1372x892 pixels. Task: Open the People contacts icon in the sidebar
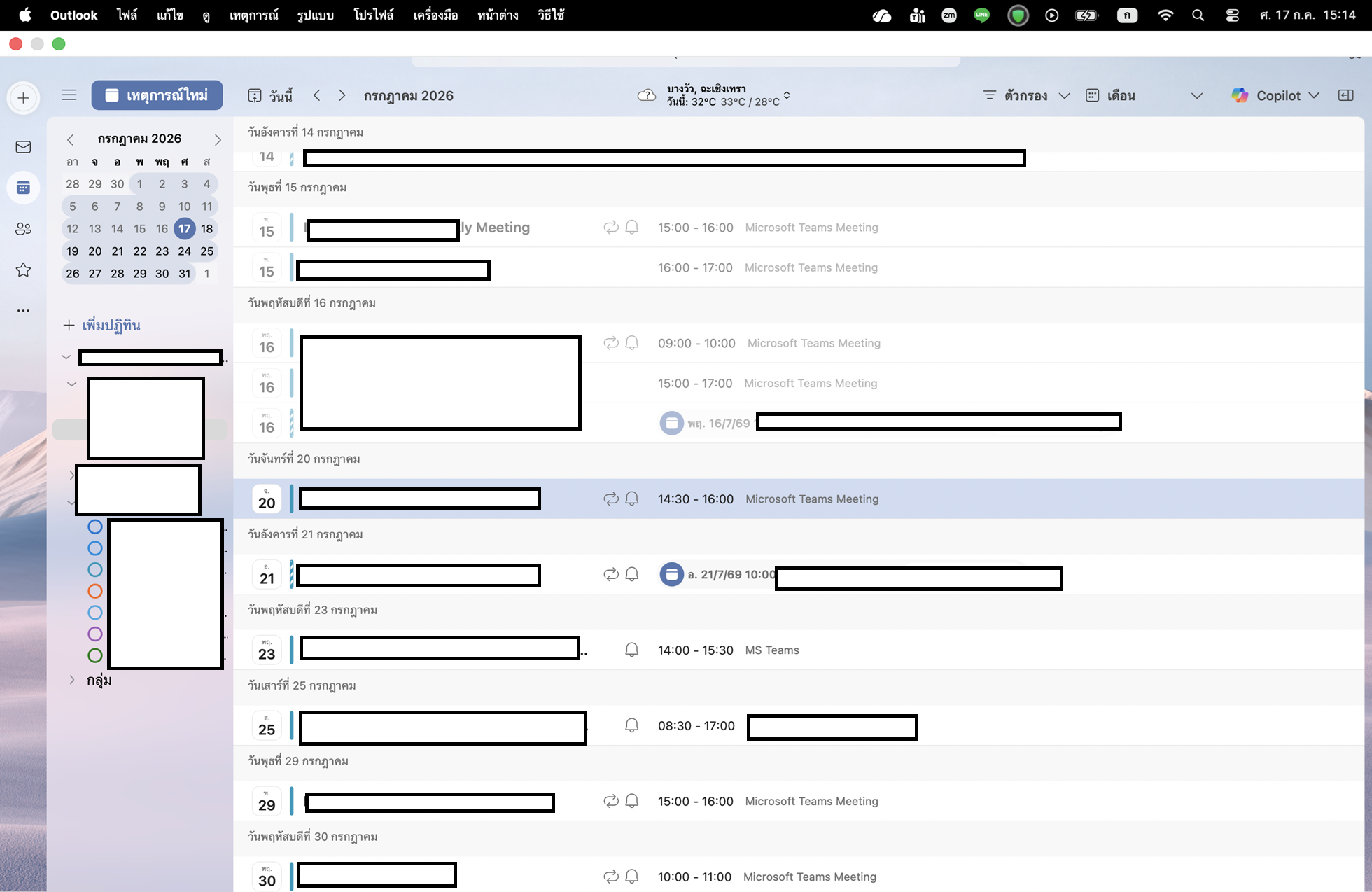point(23,229)
